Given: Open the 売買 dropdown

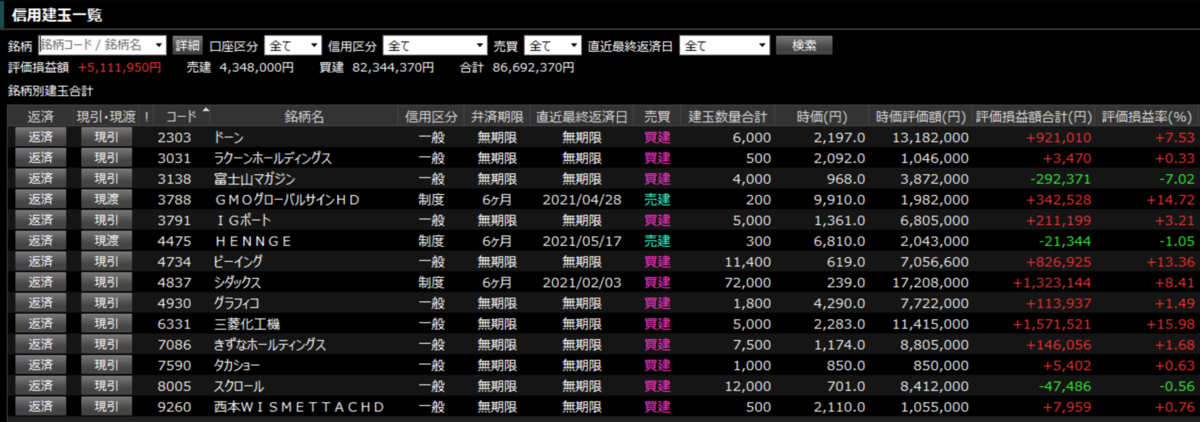Looking at the screenshot, I should click(x=553, y=45).
